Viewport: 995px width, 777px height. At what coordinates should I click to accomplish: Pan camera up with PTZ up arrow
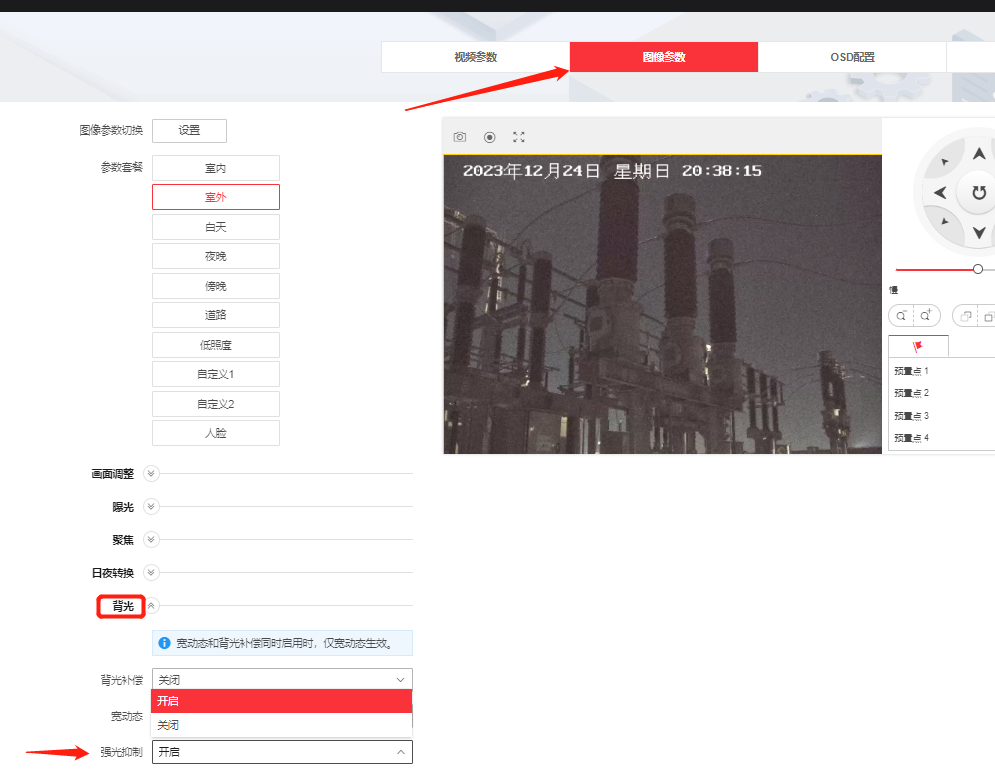click(x=979, y=154)
